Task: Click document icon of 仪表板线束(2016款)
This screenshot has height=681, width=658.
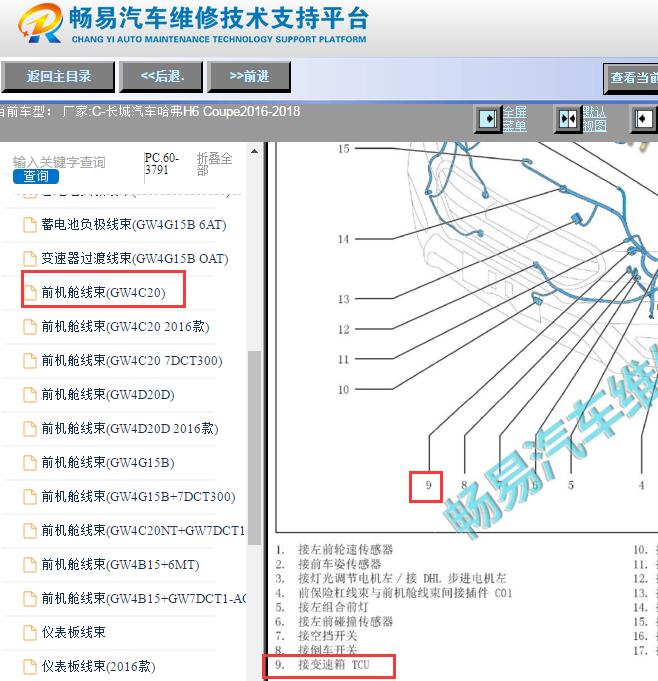Action: (30, 666)
